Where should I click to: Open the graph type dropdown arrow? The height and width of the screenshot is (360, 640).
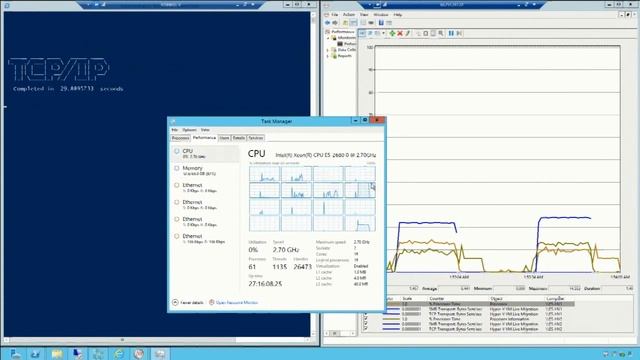[x=383, y=33]
